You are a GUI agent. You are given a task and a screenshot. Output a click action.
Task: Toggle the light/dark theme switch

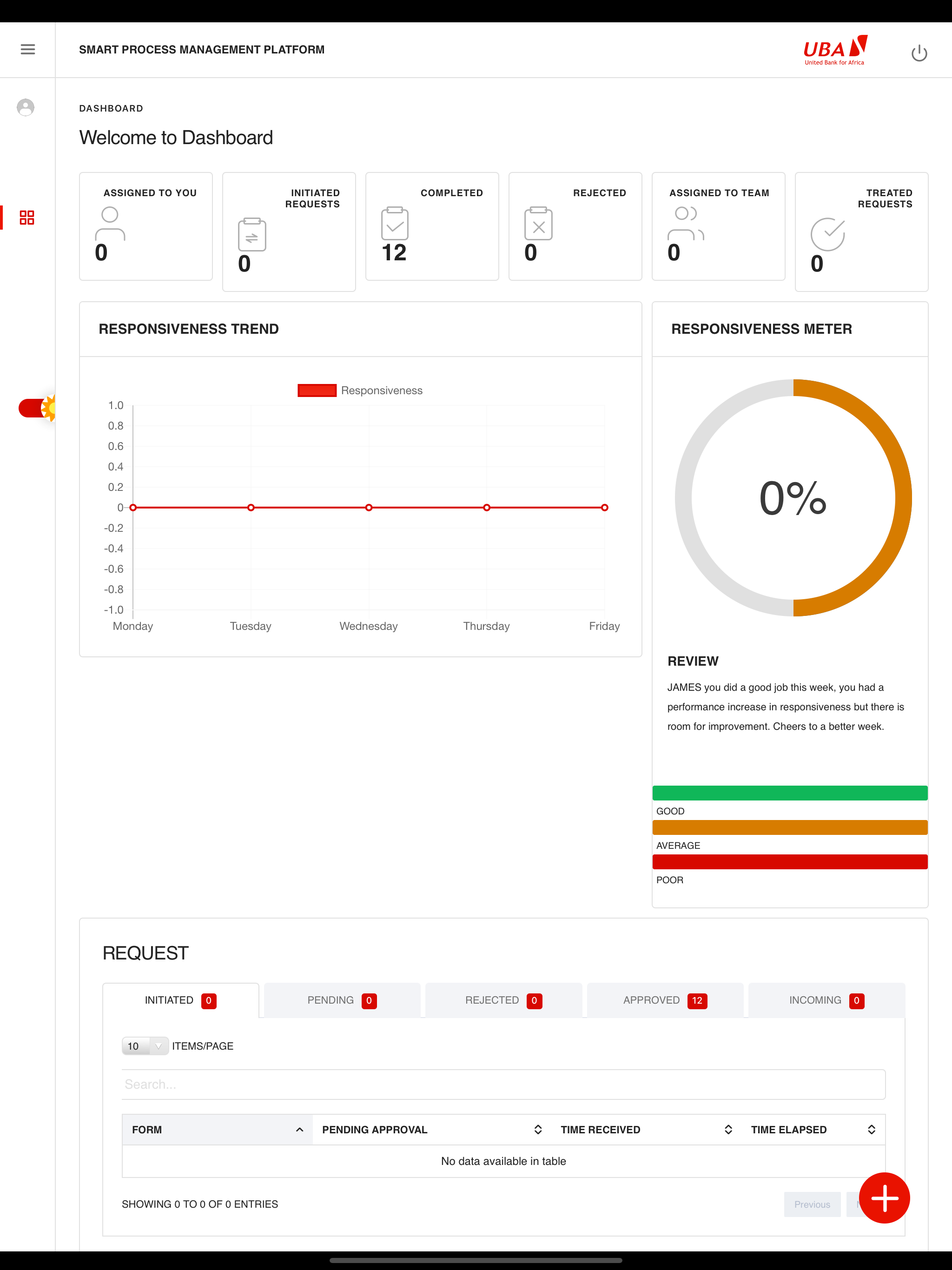coord(37,408)
